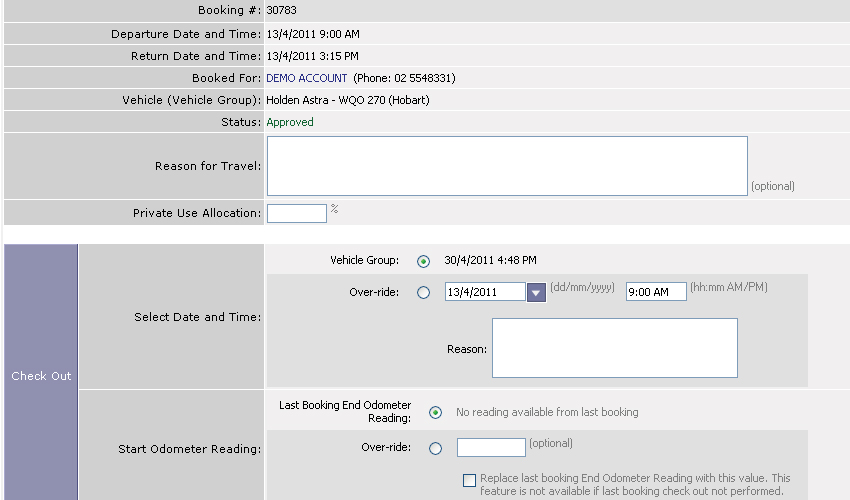Focus the override Reason text area
Image resolution: width=850 pixels, height=500 pixels.
[614, 348]
